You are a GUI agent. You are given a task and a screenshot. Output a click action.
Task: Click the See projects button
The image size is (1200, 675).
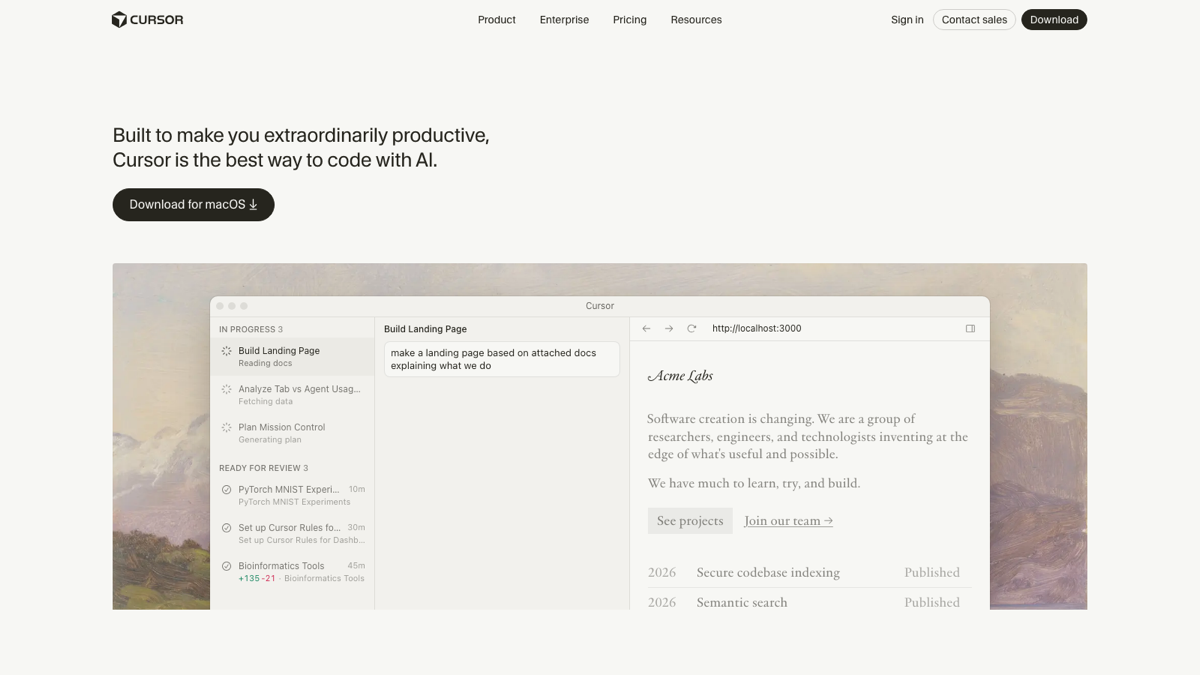tap(690, 521)
